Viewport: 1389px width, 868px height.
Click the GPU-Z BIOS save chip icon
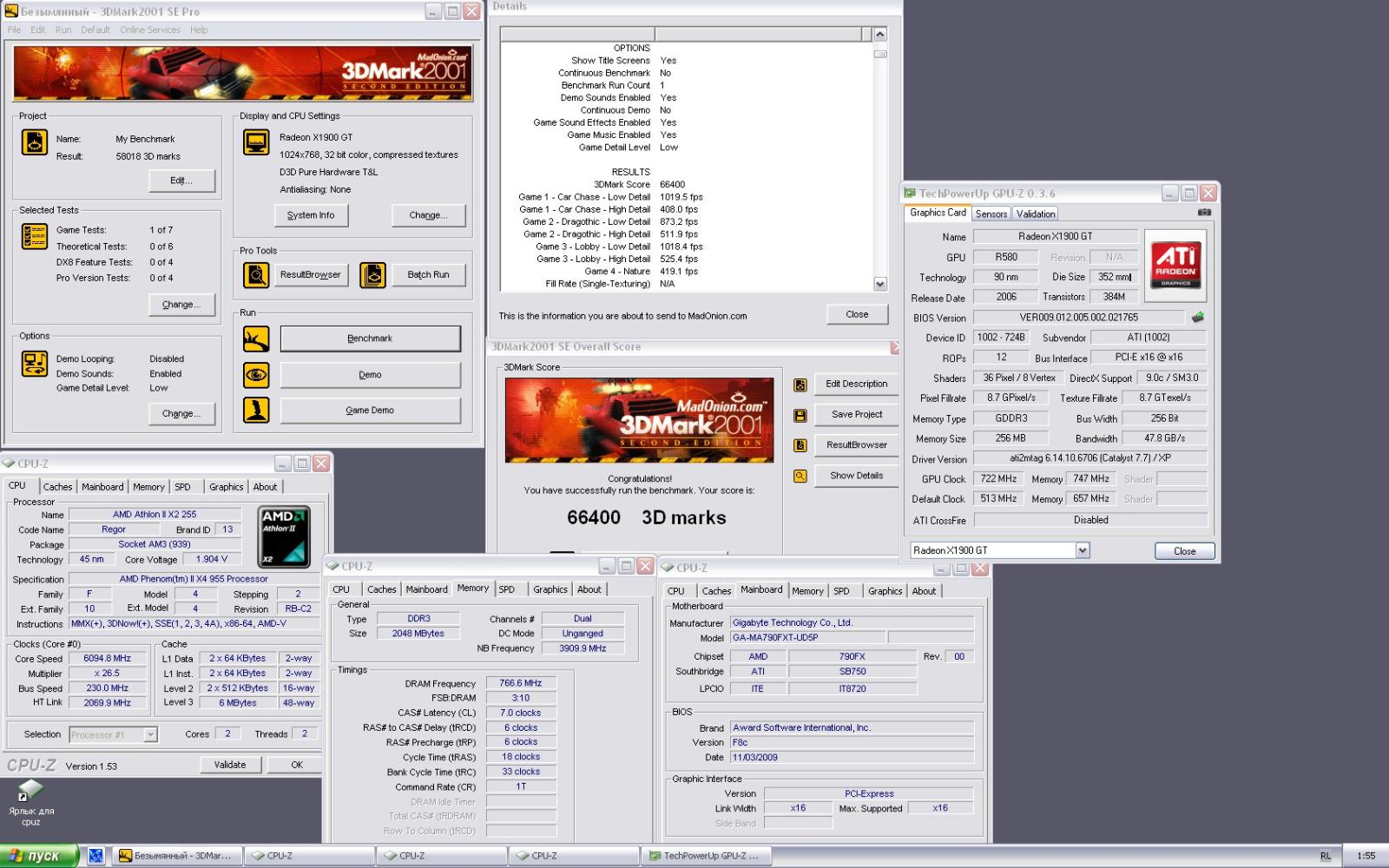point(1198,318)
